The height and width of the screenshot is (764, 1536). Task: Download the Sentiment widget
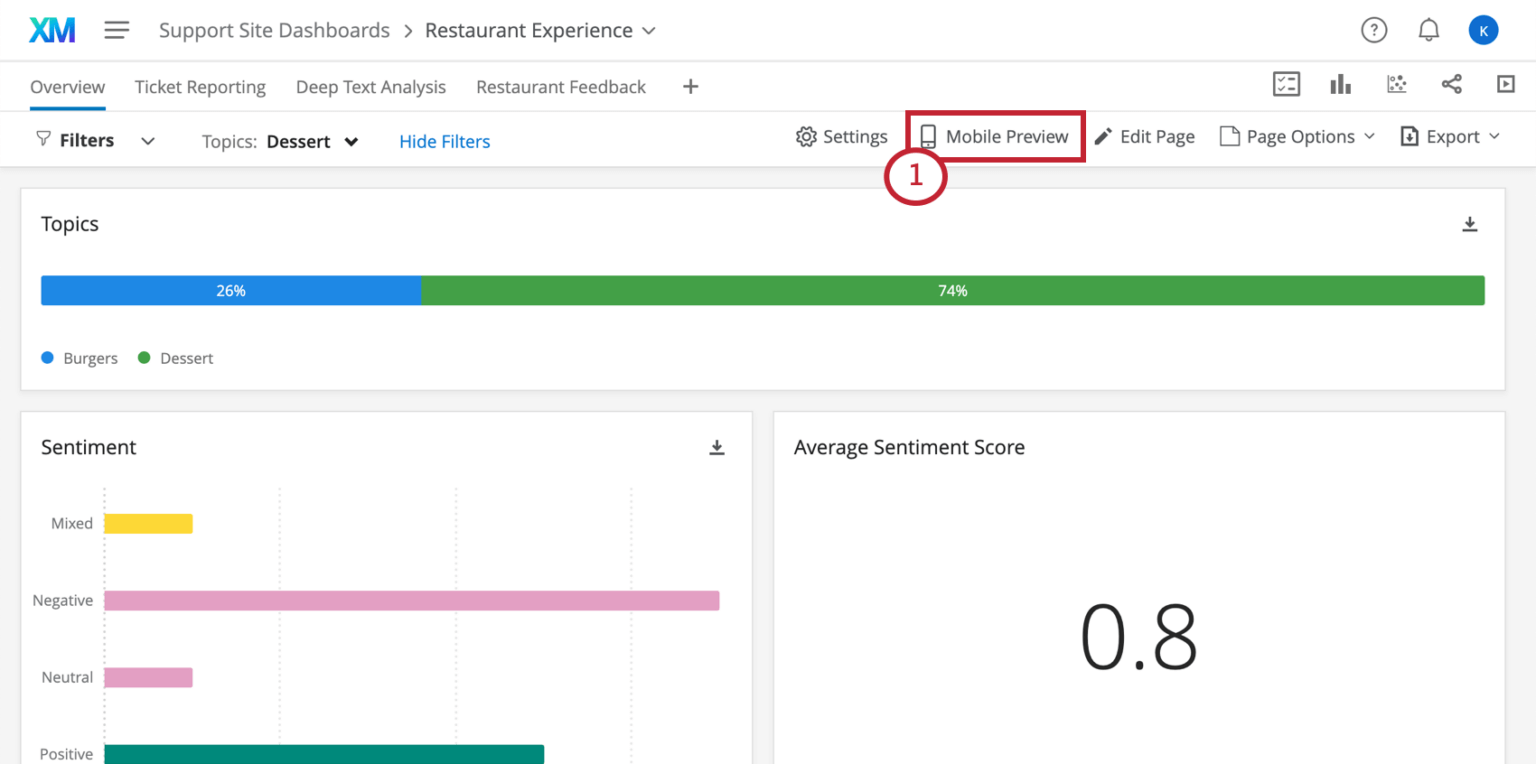pyautogui.click(x=716, y=448)
